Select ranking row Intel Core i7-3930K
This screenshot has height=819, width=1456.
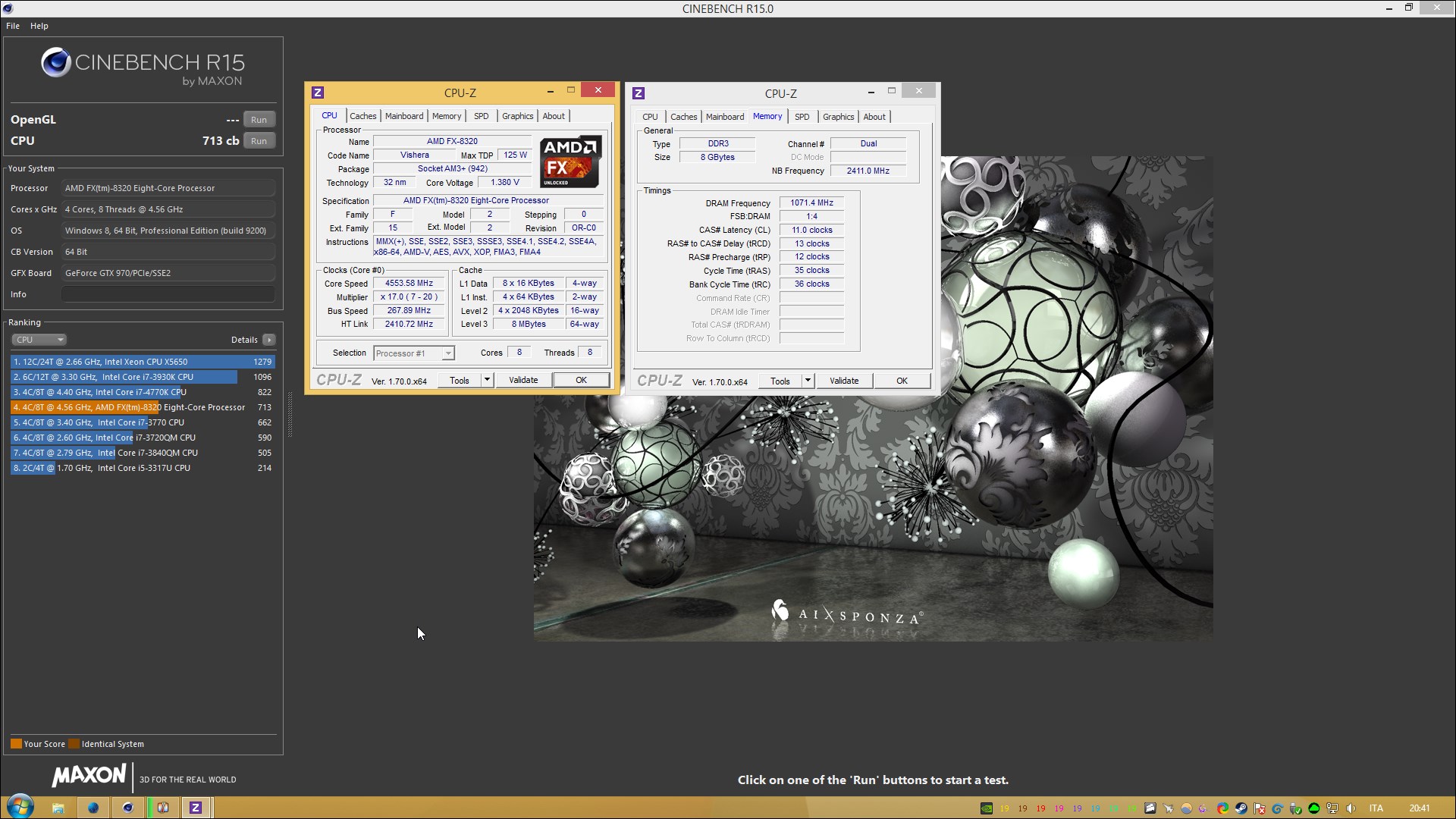coord(143,377)
